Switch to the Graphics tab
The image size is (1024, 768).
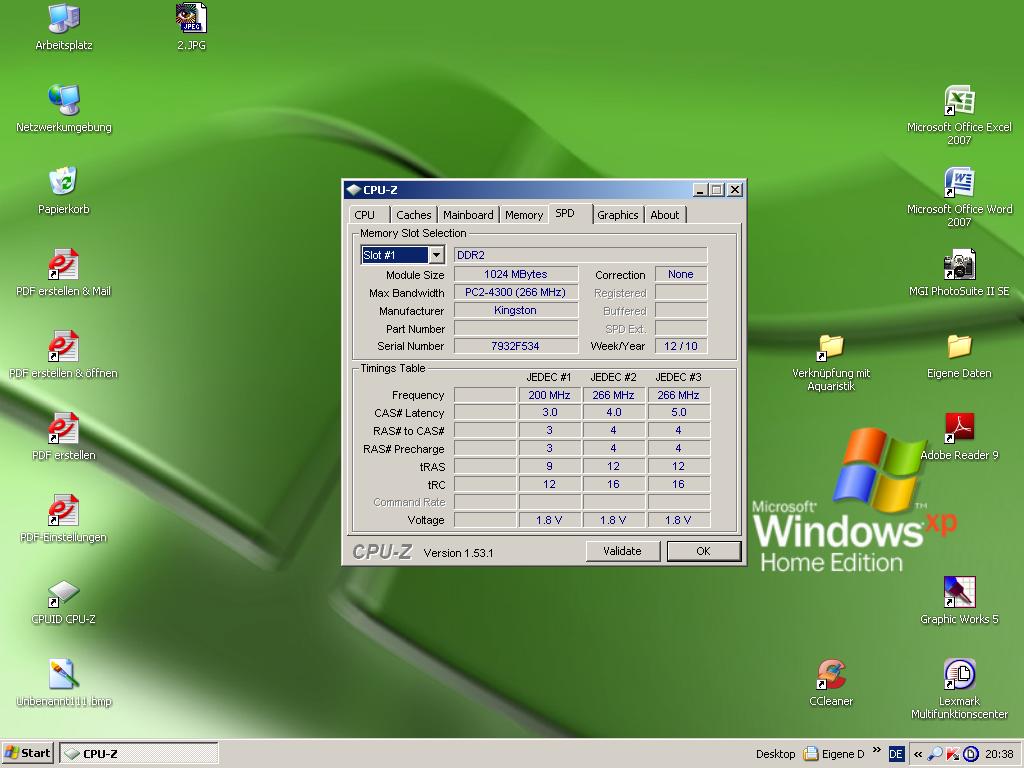[x=618, y=215]
